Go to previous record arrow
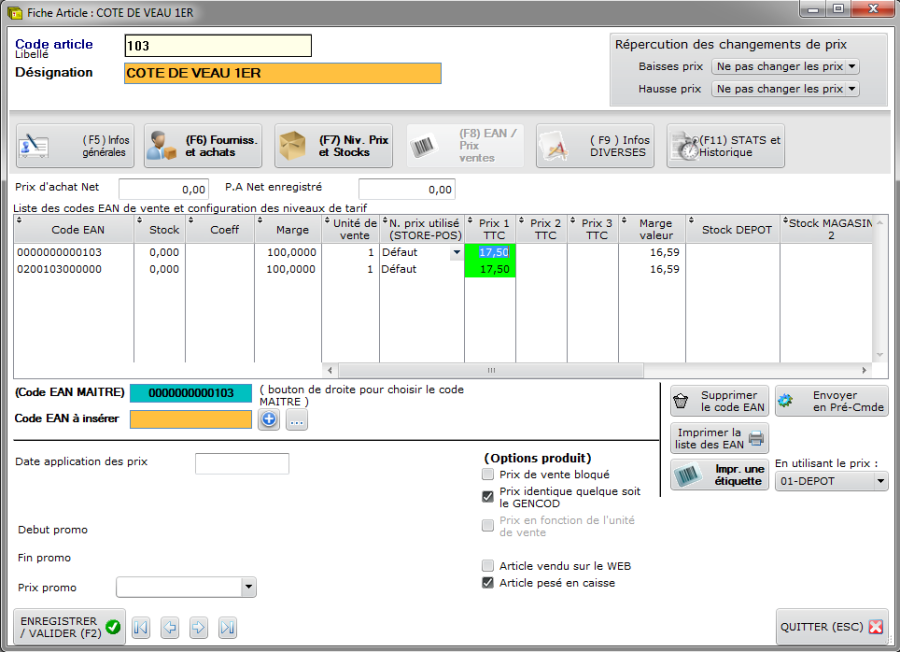This screenshot has height=652, width=900. 170,628
